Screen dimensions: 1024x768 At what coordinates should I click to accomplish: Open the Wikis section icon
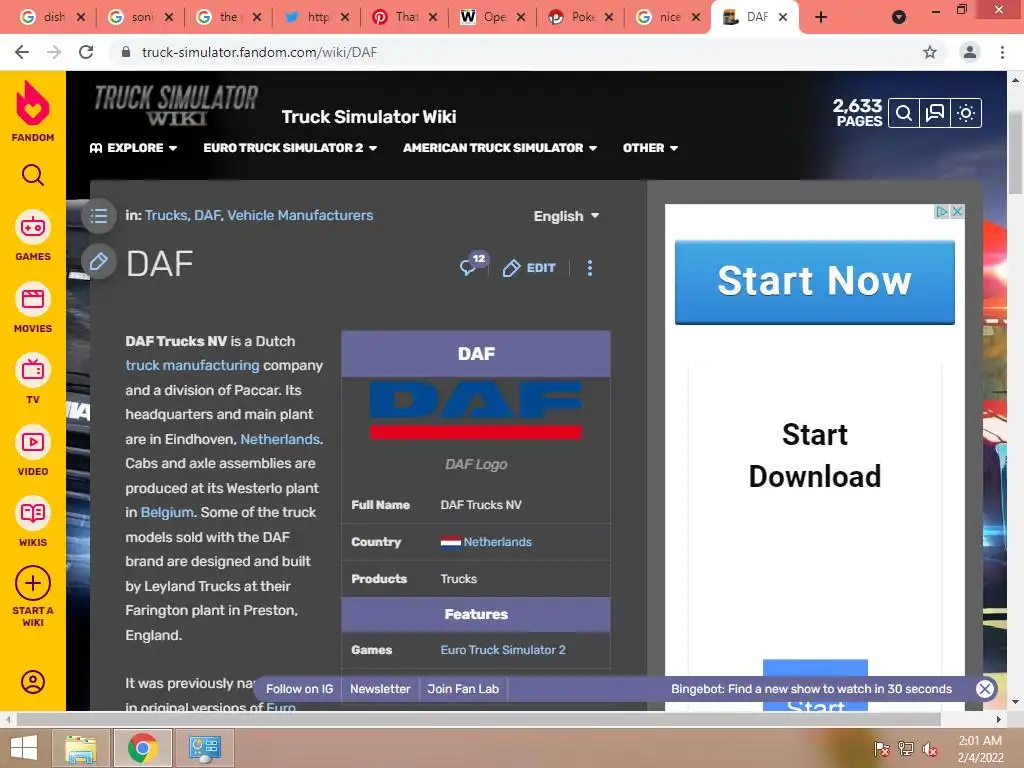(x=33, y=513)
